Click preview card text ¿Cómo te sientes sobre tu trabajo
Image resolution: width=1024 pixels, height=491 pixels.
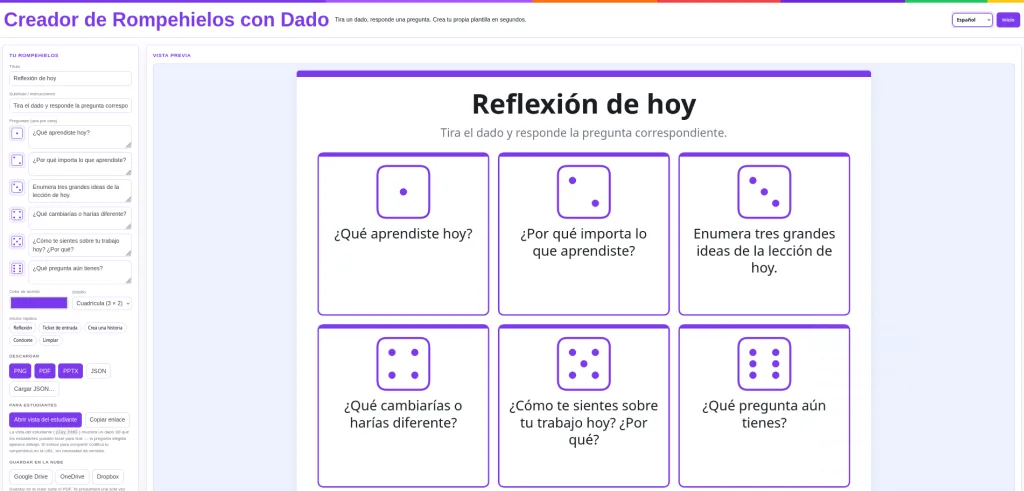coord(584,422)
